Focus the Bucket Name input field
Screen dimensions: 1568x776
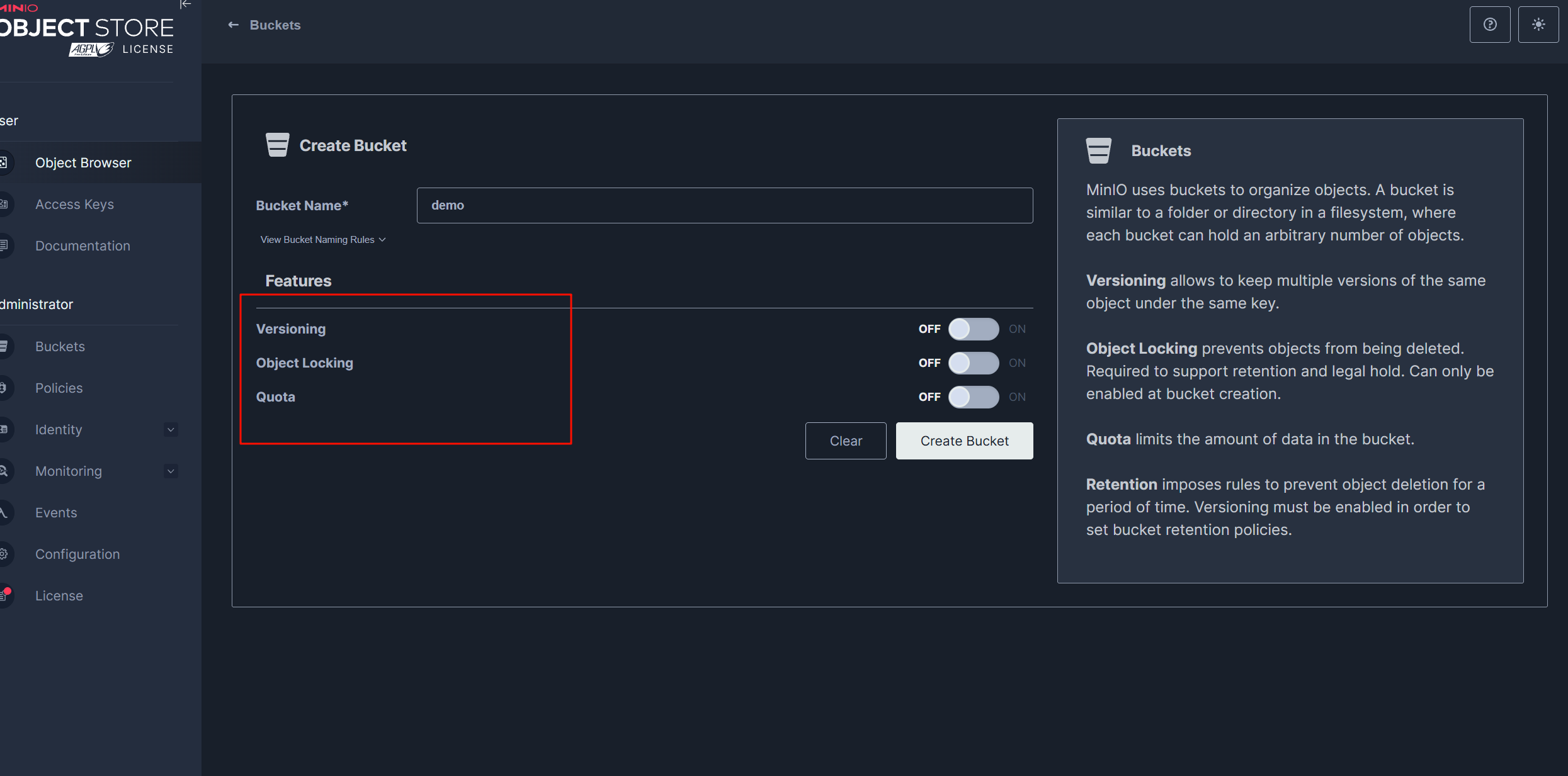click(725, 205)
